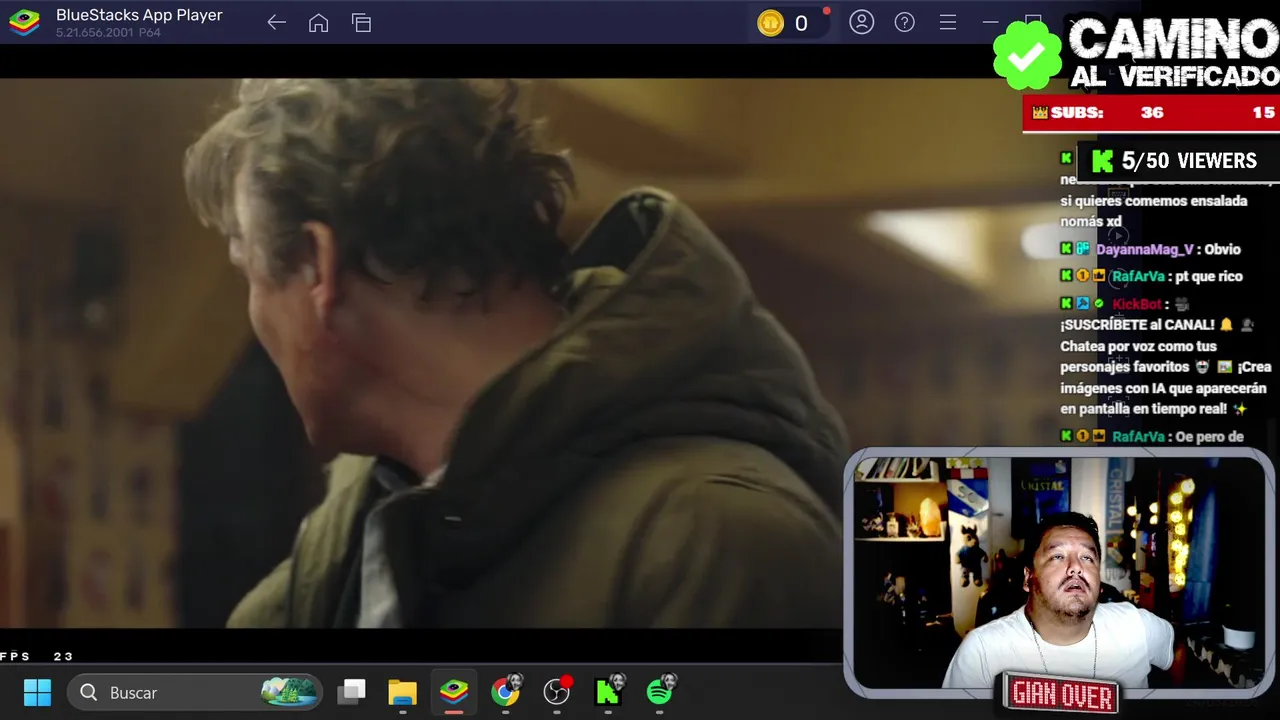Click the 'RafArVa : pt que rico' message
Image resolution: width=1280 pixels, height=720 pixels.
tap(1151, 276)
